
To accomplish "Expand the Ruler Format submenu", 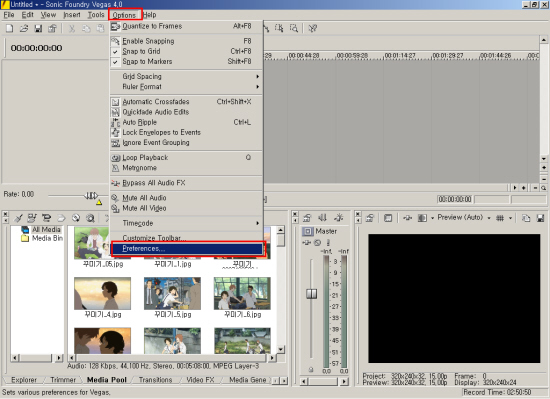I will tap(186, 87).
